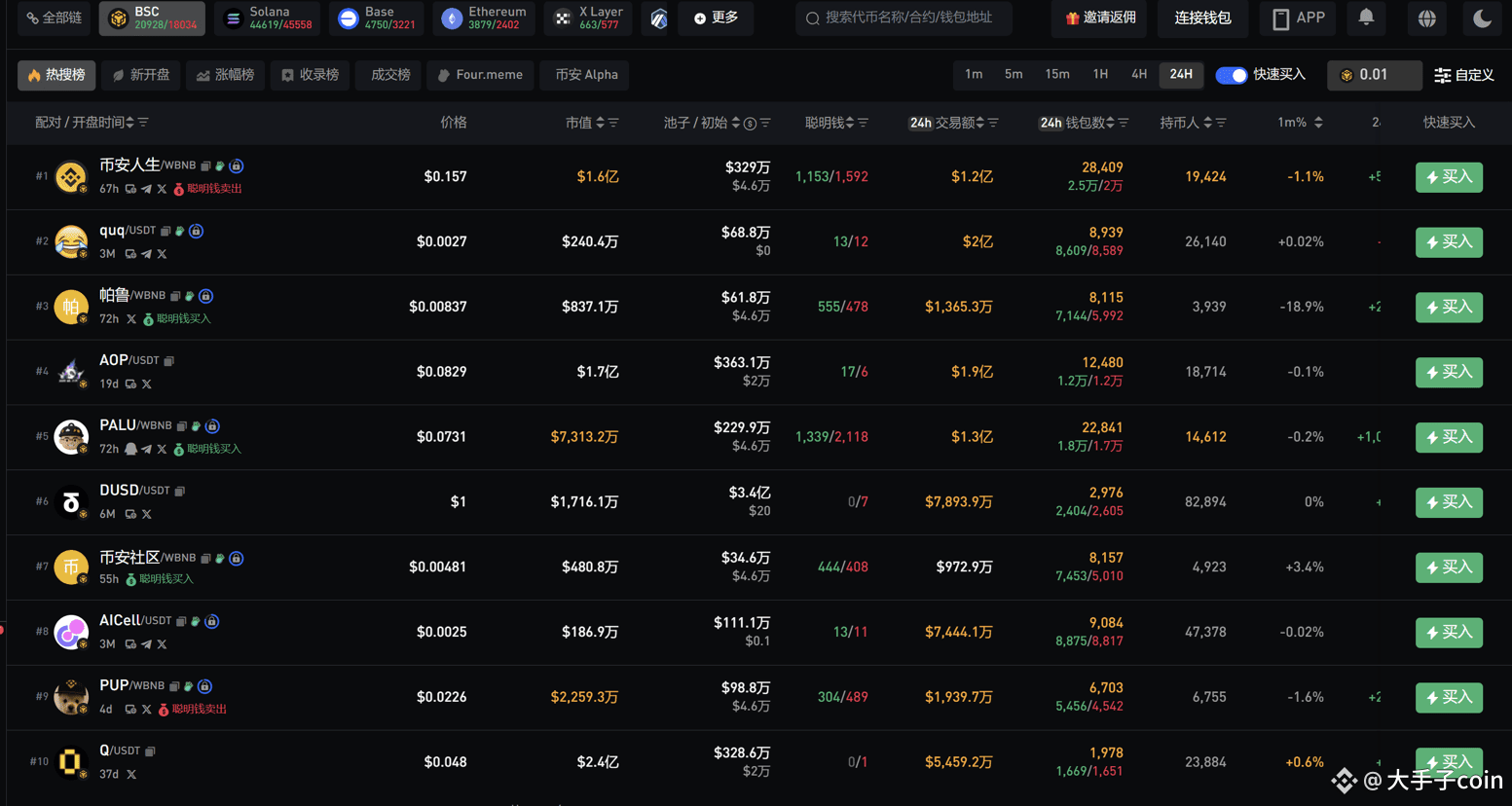
Task: Select the 5m time interval
Action: (x=1014, y=75)
